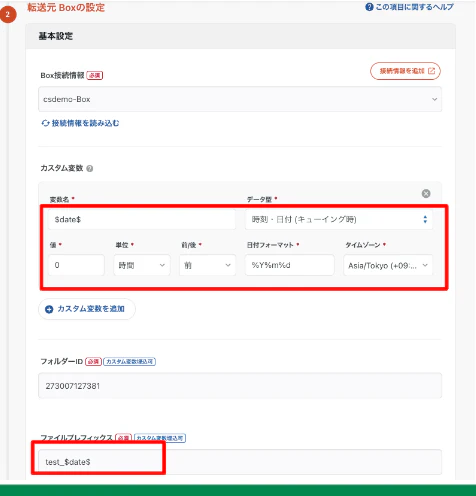Open the unit dropdown showing 時間

(142, 265)
